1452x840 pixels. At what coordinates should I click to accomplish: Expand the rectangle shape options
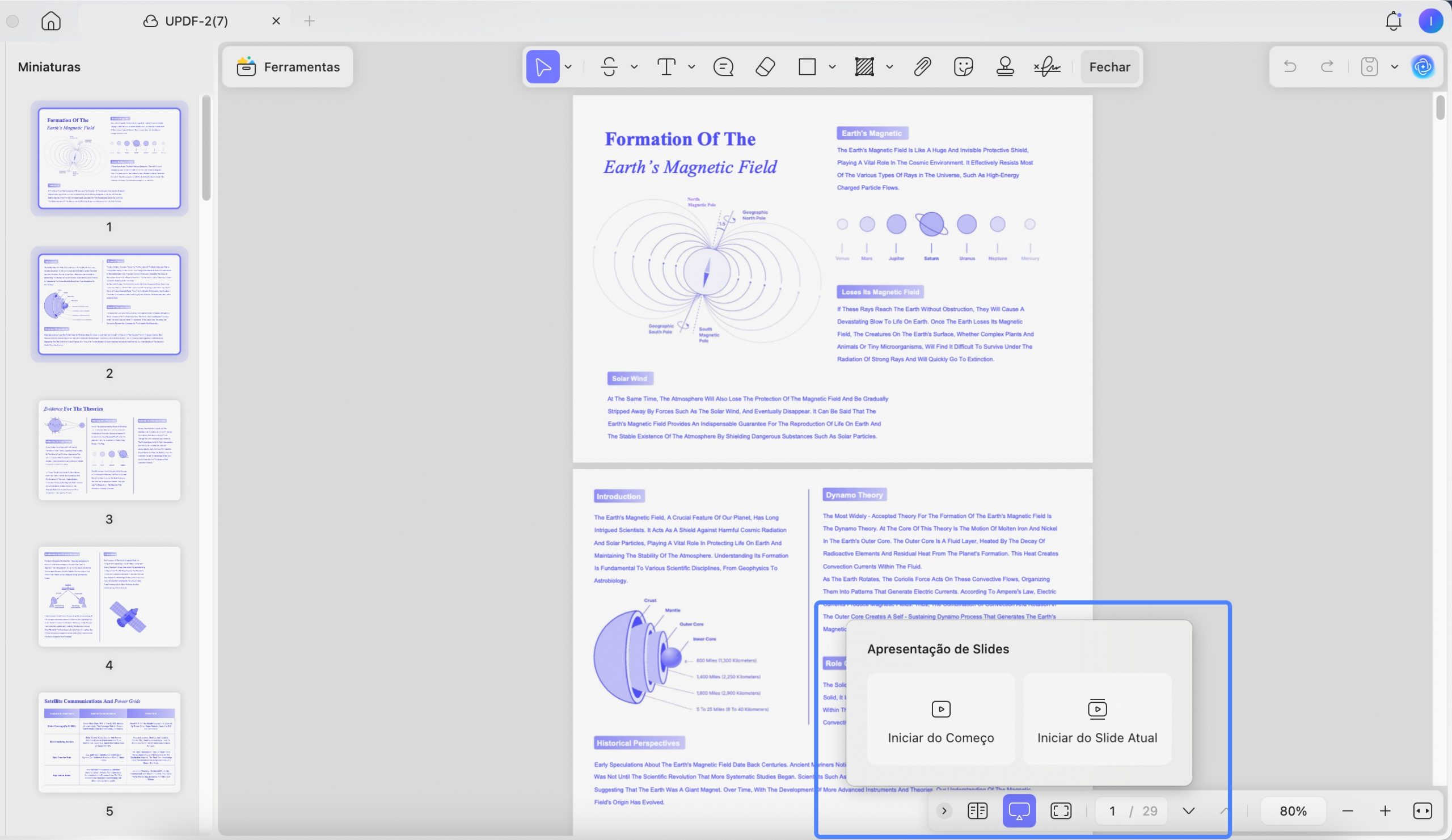[832, 67]
